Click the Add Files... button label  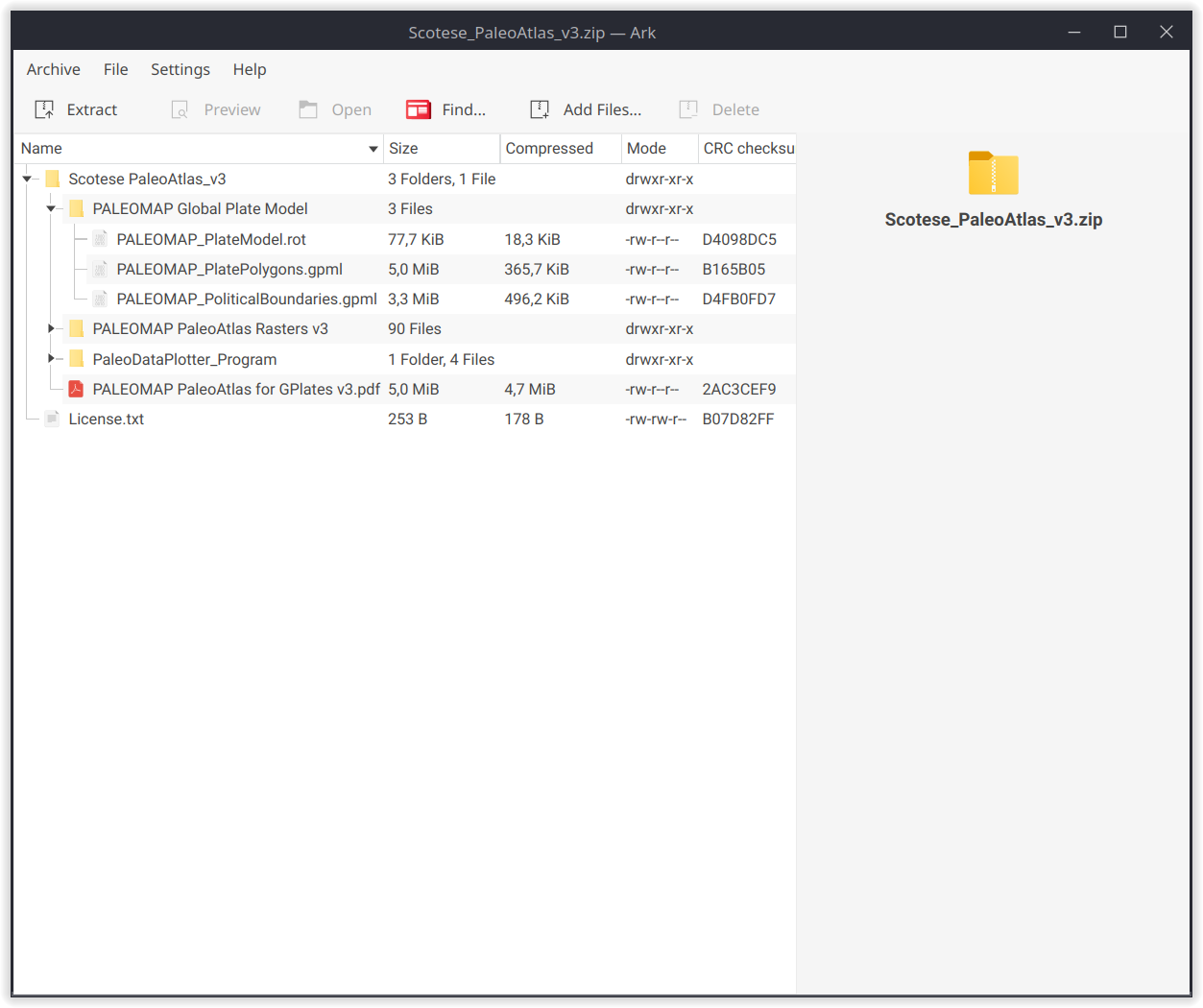(602, 109)
